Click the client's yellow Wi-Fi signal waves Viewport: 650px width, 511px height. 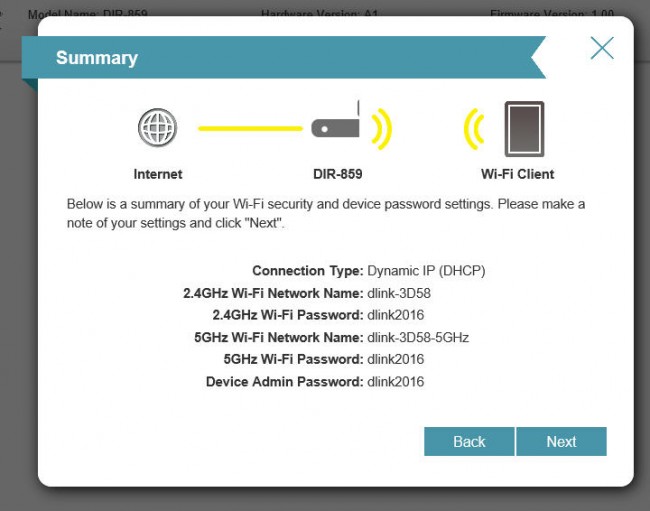click(474, 129)
